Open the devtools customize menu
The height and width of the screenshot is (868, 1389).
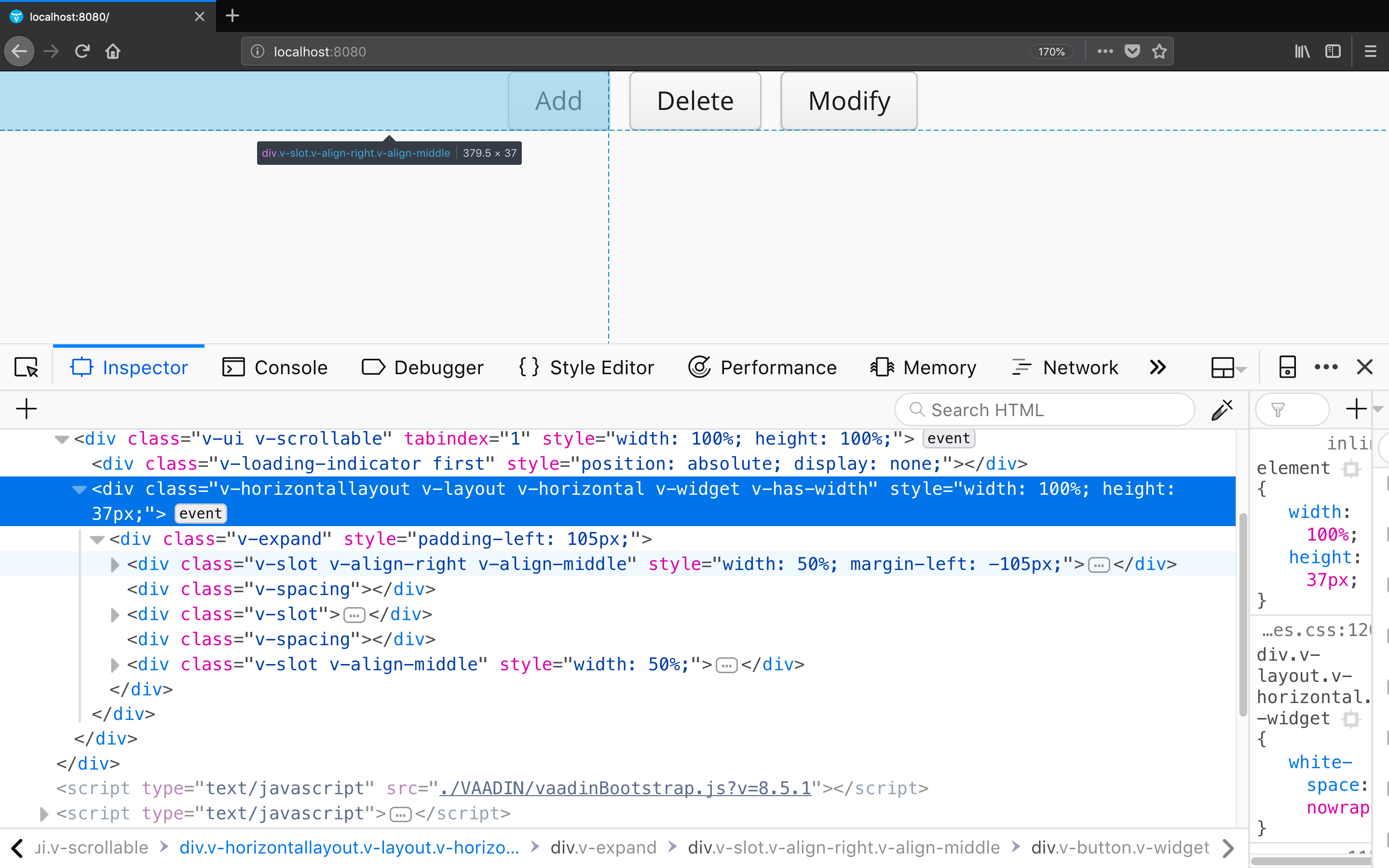click(1326, 367)
